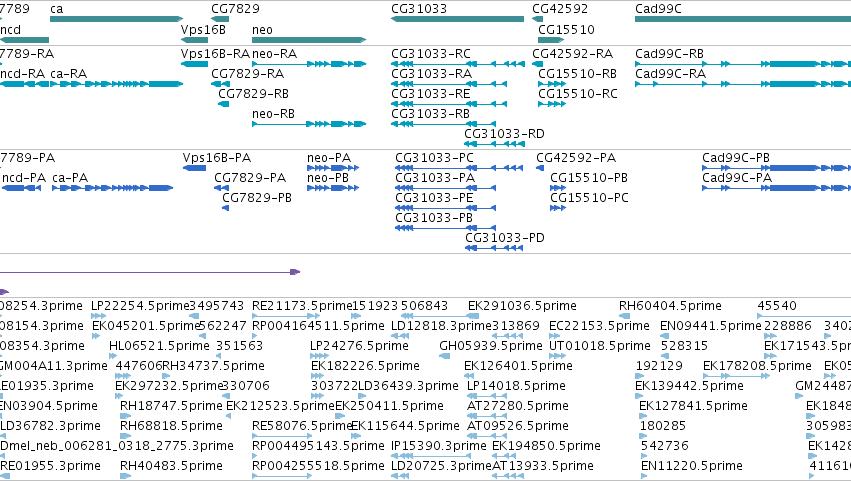Select EST EK126401.5prime
This screenshot has height=481, width=851.
pyautogui.click(x=469, y=376)
